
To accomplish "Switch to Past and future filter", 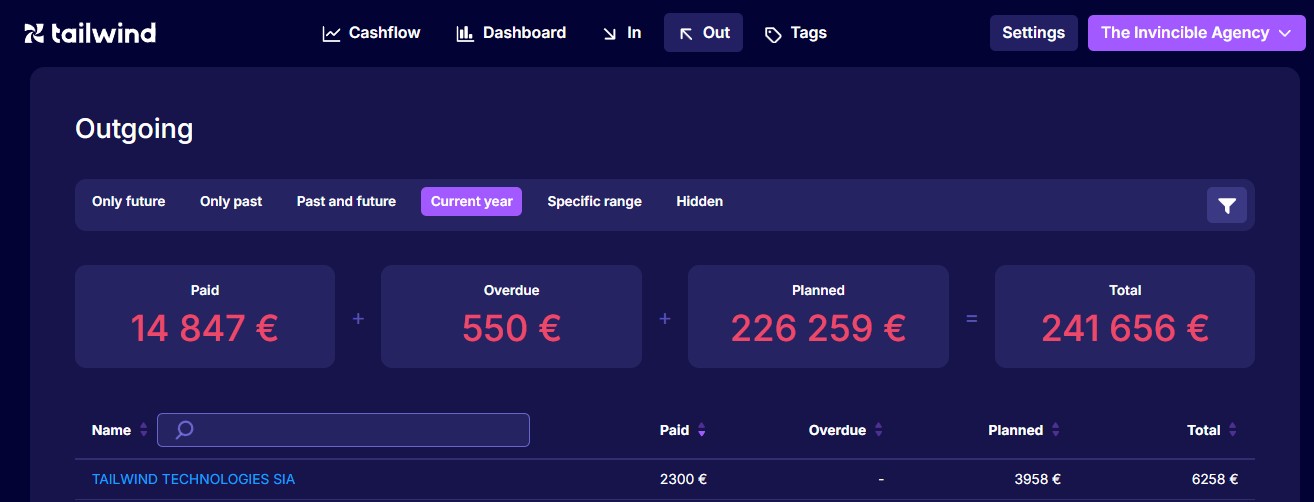I will pos(346,201).
